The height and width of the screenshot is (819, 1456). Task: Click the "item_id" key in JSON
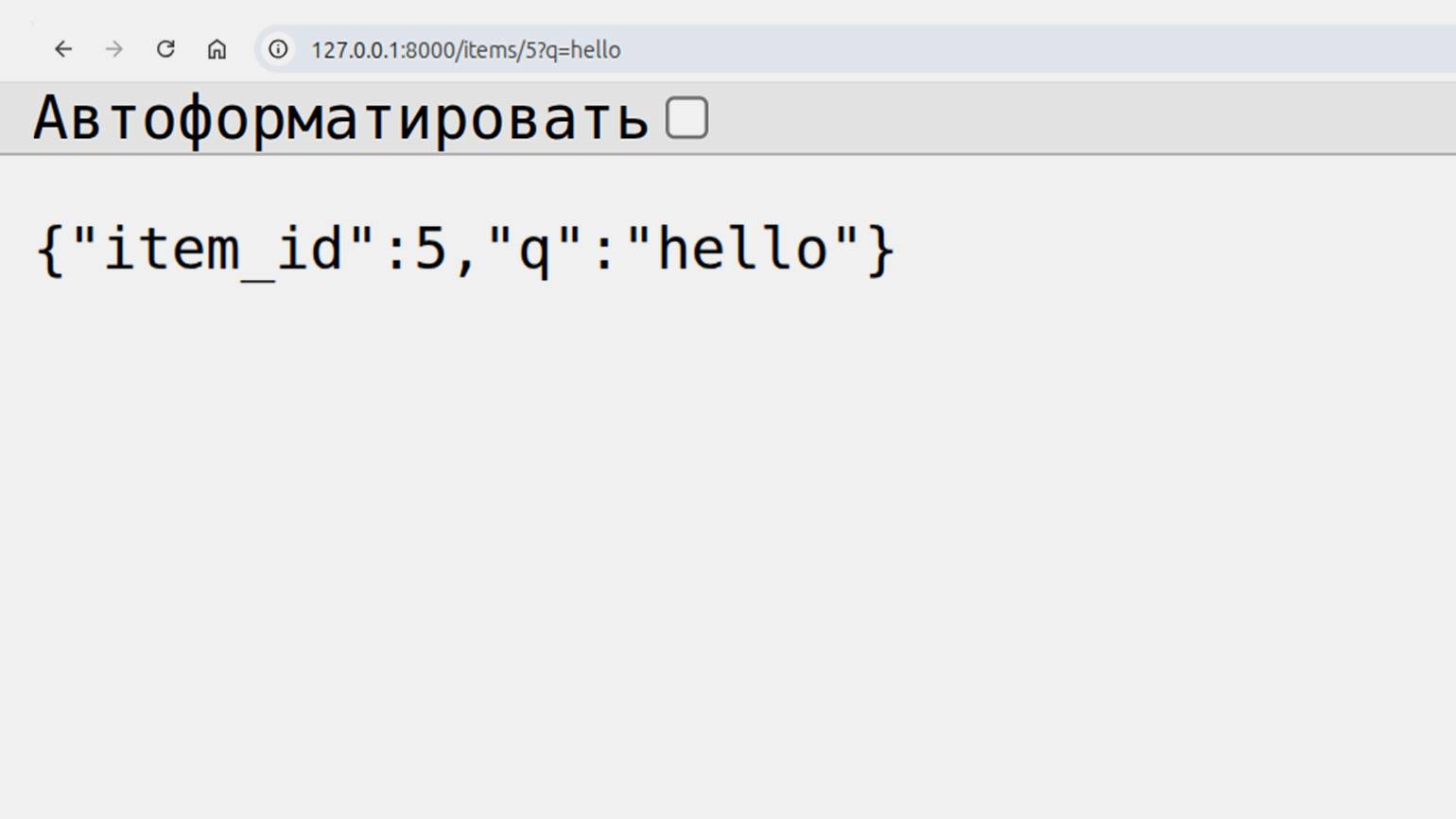[x=223, y=250]
